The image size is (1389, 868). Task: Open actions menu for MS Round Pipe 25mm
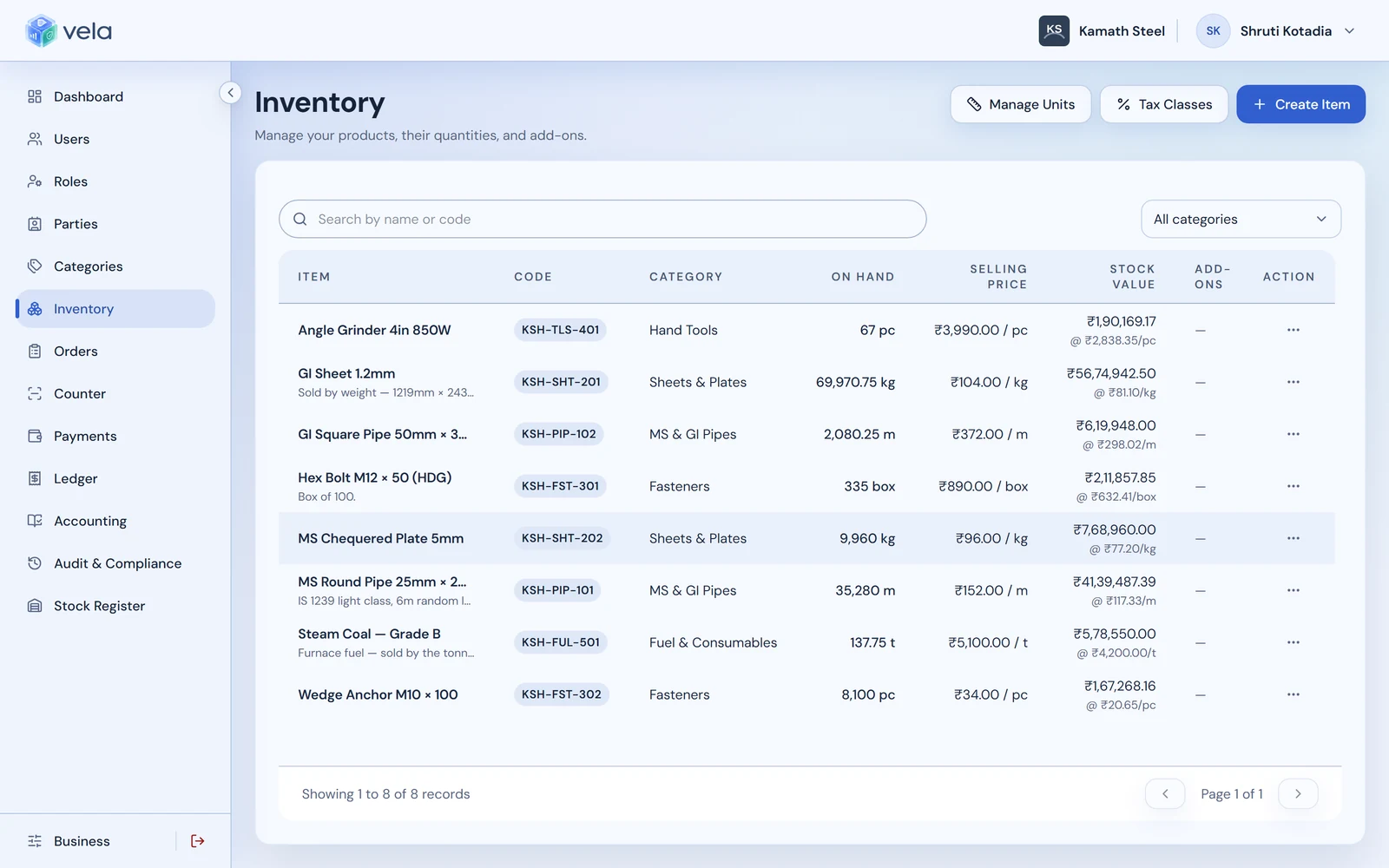(1293, 590)
